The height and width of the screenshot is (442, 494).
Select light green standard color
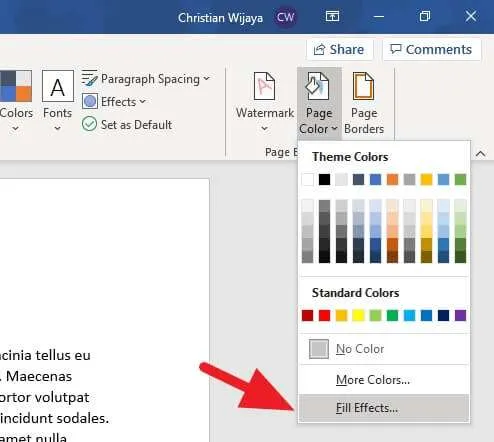375,315
